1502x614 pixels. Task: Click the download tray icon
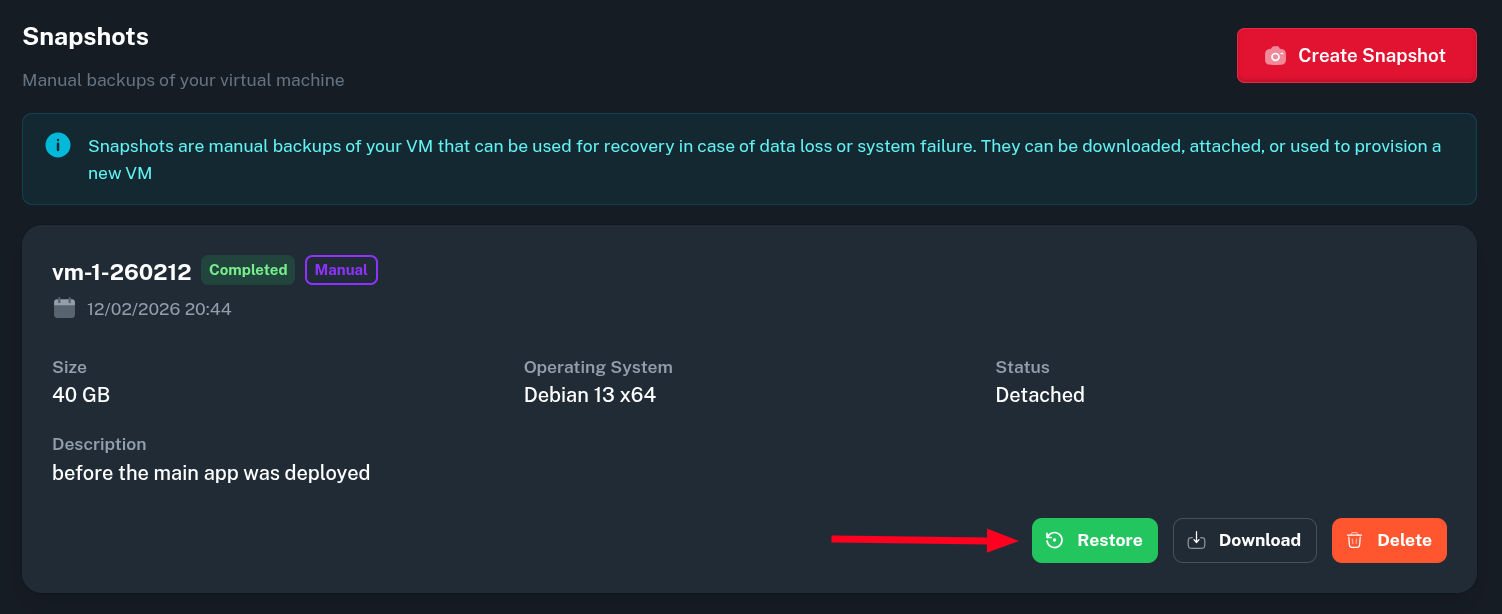[x=1196, y=540]
